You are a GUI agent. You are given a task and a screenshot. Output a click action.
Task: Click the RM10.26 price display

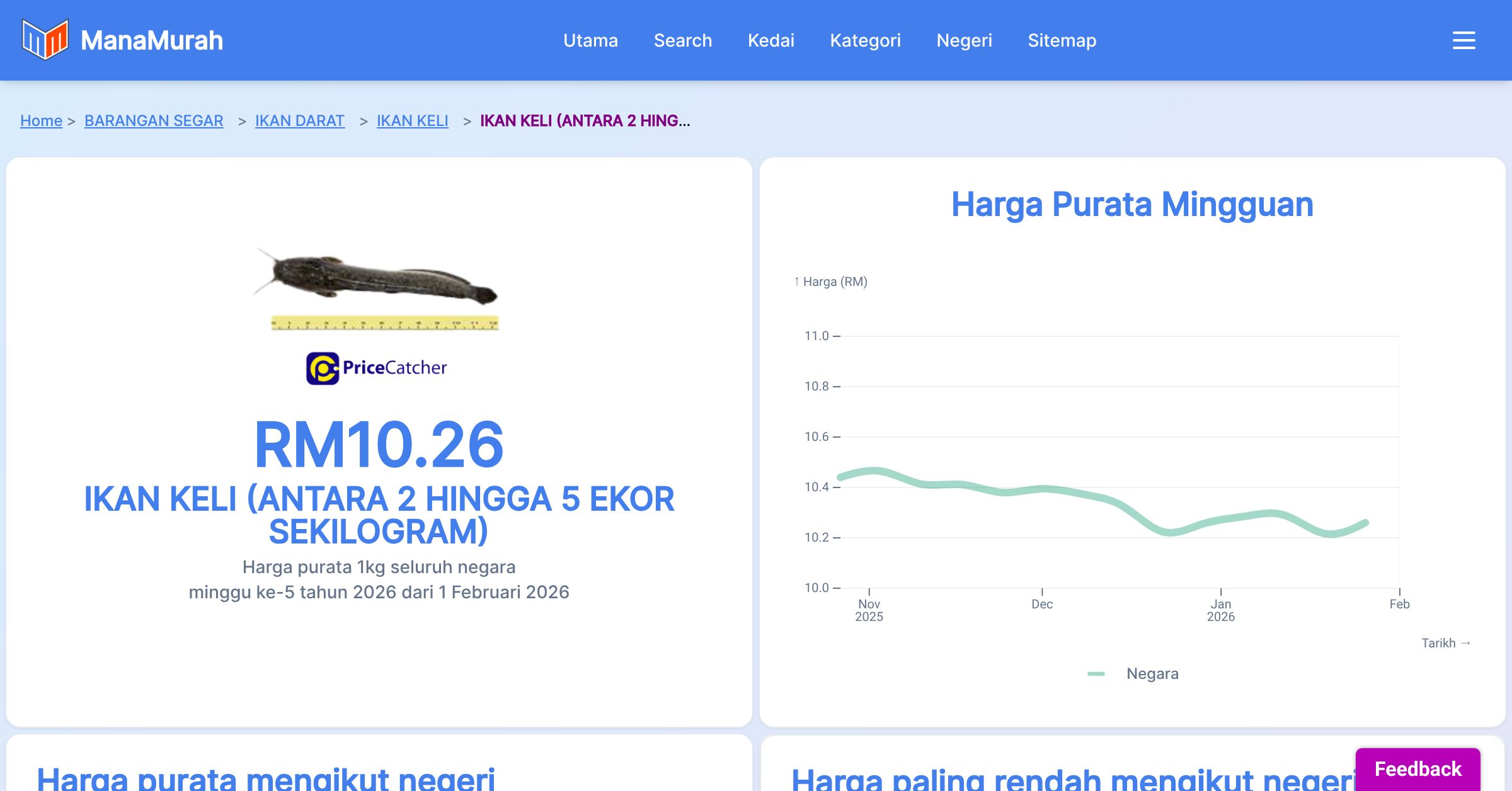pyautogui.click(x=379, y=445)
